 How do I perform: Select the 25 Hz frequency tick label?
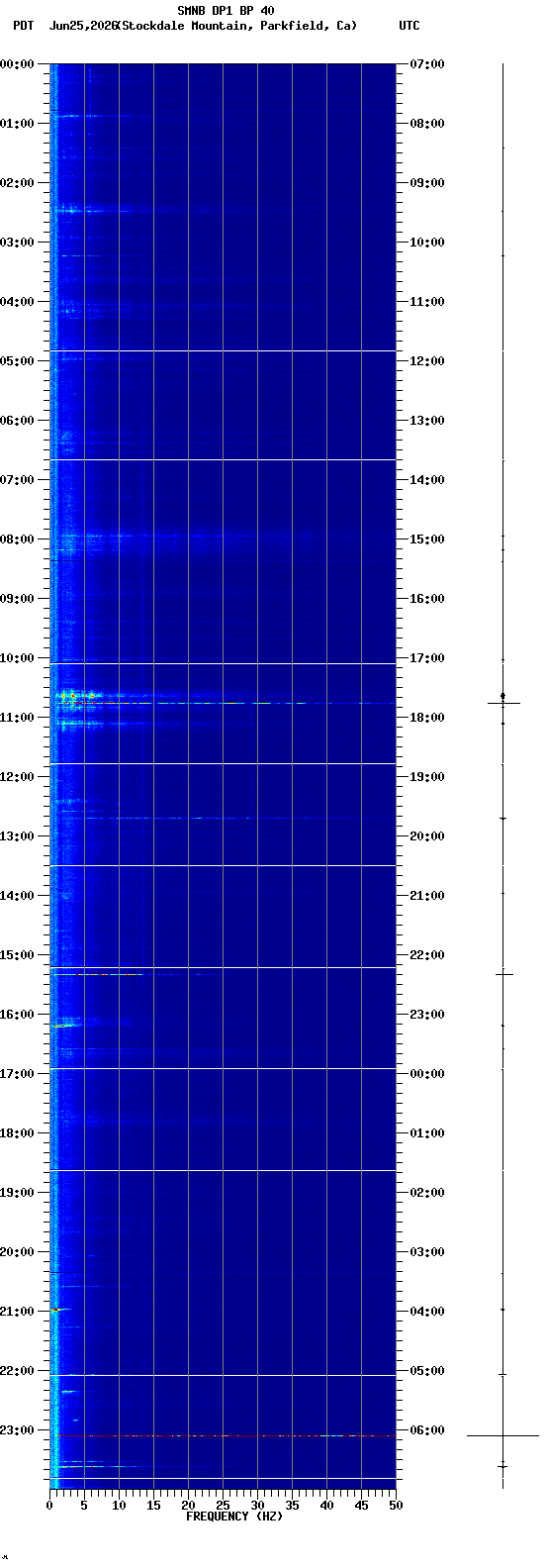click(223, 1506)
